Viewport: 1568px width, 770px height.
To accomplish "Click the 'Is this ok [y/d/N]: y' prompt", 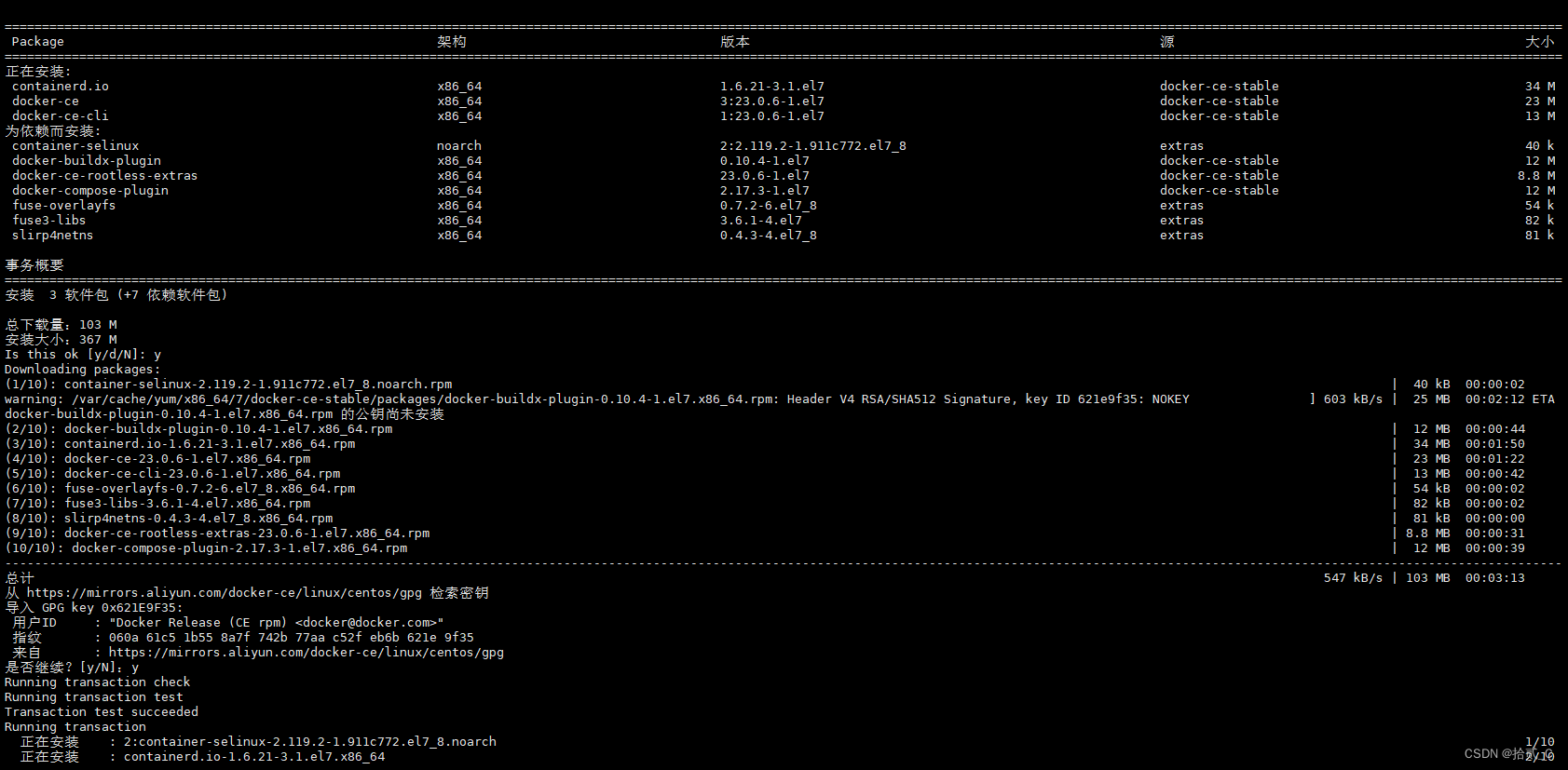I will tap(83, 355).
